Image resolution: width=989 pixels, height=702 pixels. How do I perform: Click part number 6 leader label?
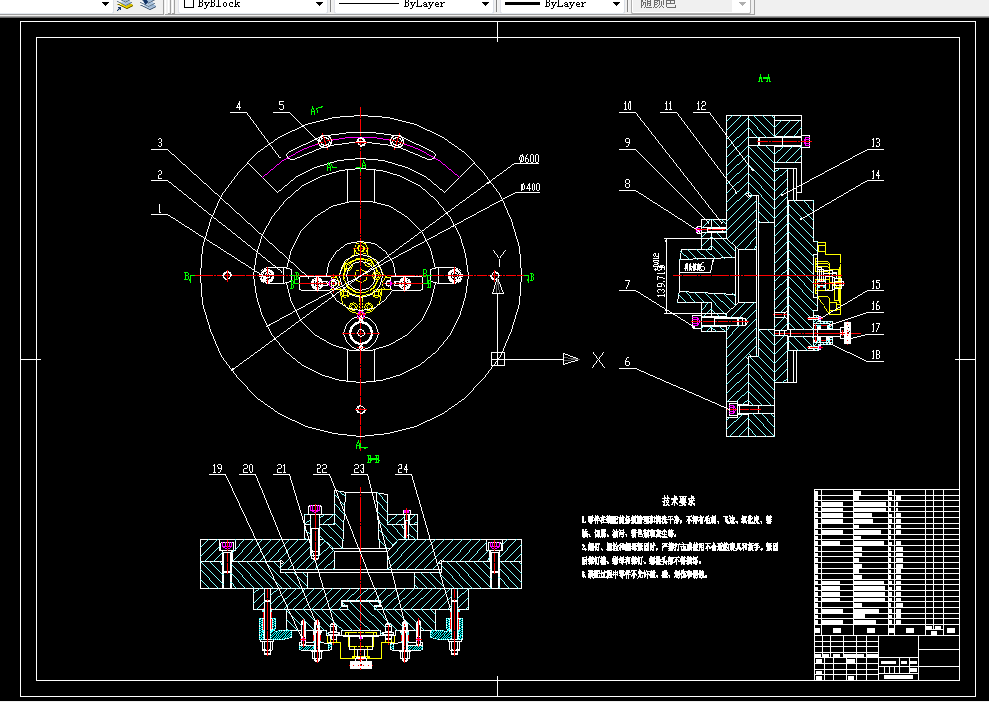[x=627, y=362]
